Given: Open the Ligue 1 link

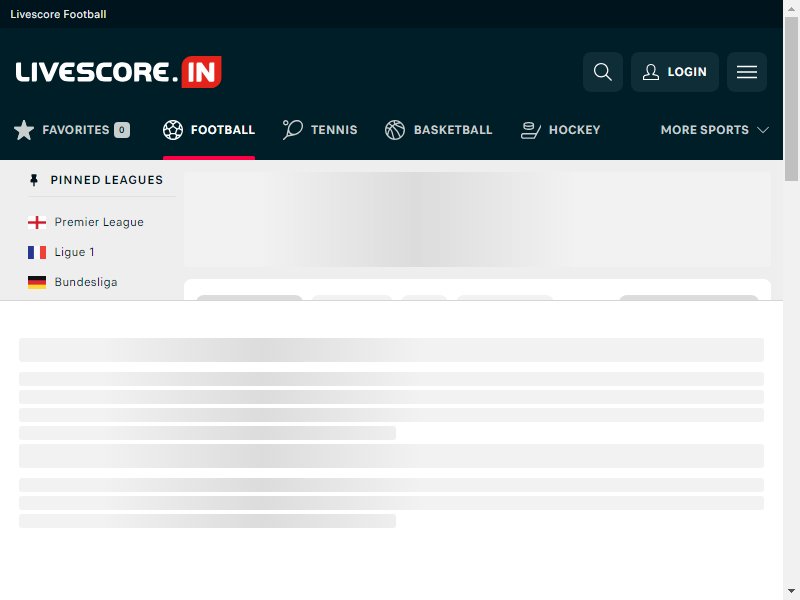Looking at the screenshot, I should click(74, 252).
